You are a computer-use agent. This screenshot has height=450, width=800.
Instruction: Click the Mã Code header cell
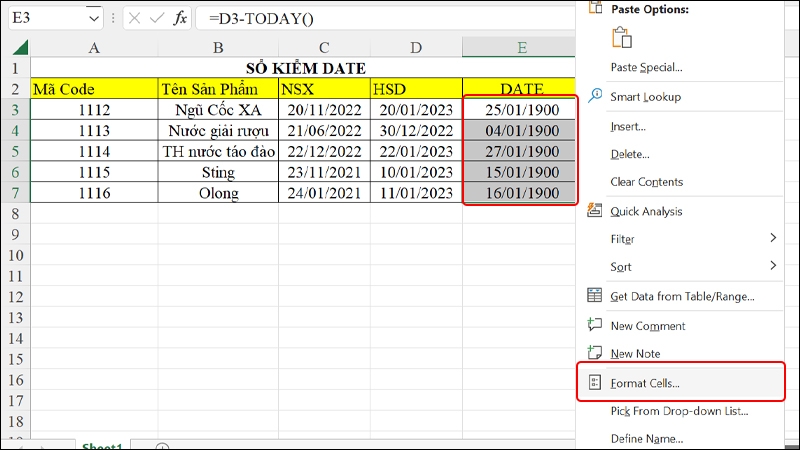pyautogui.click(x=94, y=89)
